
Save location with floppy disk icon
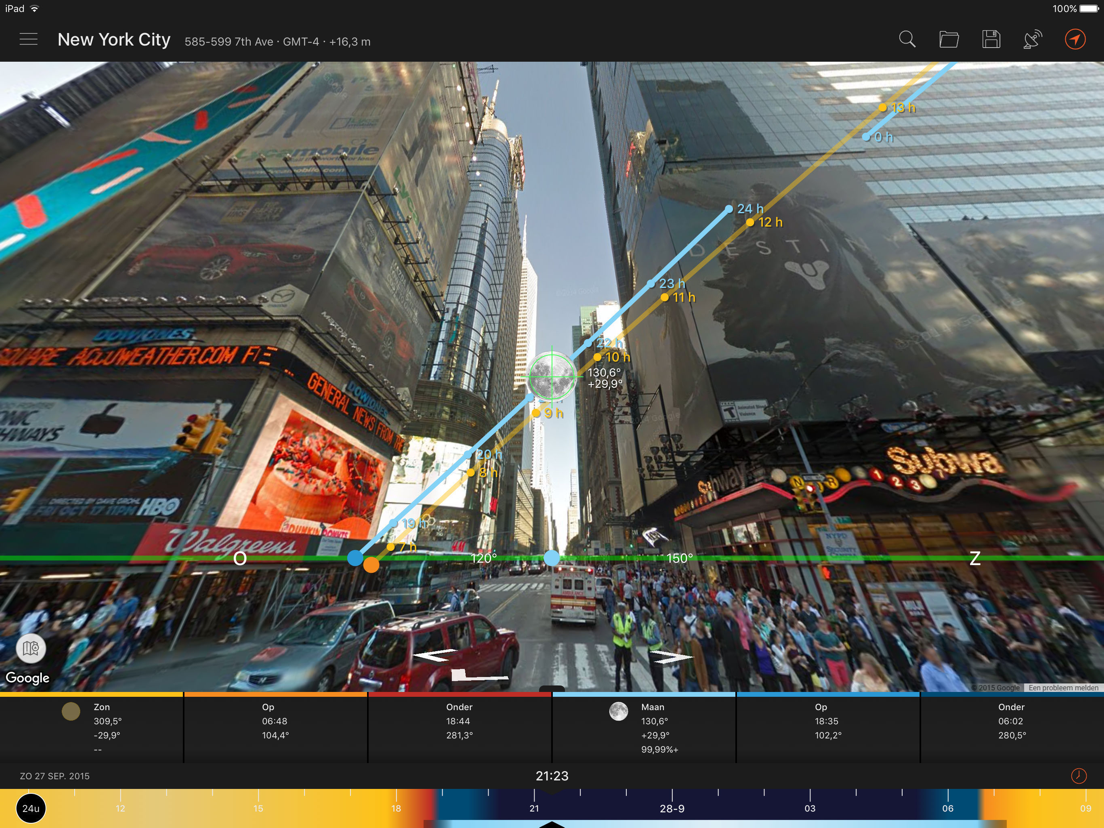(991, 39)
